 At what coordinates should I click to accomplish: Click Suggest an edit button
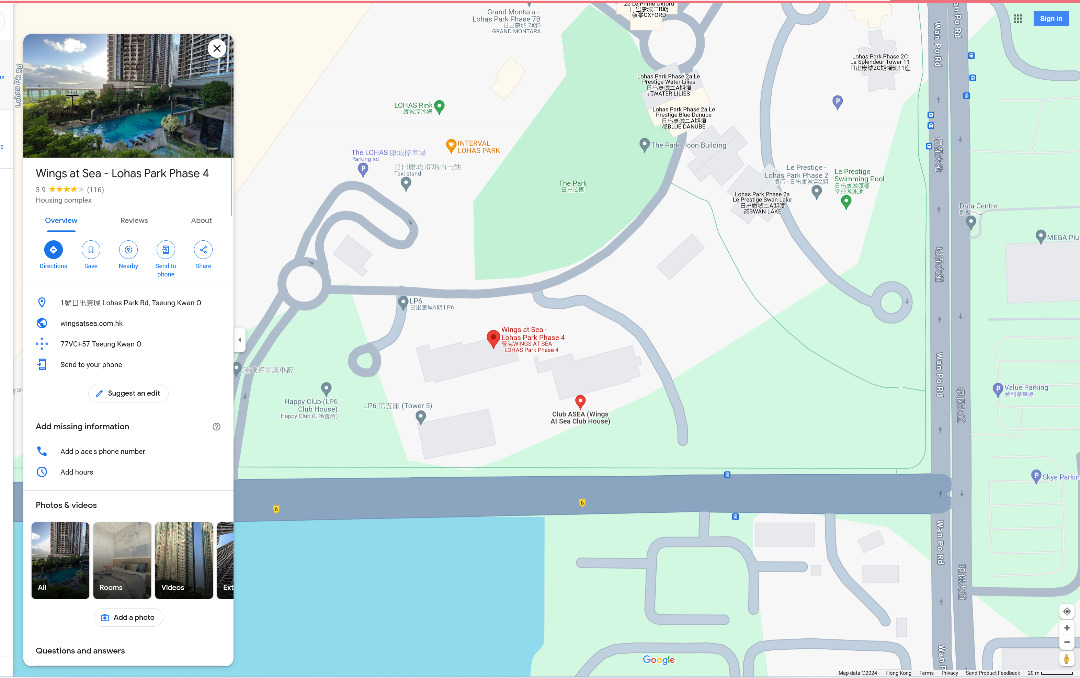(x=128, y=393)
